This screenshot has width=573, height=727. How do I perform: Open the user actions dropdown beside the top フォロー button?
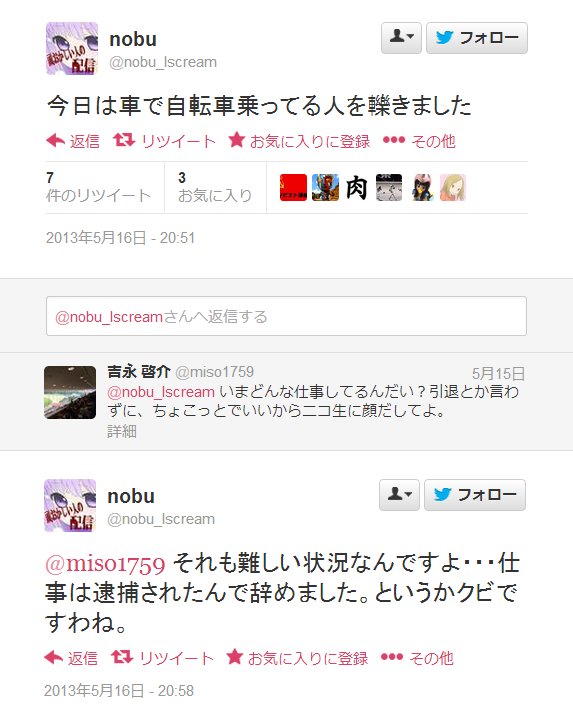pyautogui.click(x=401, y=38)
